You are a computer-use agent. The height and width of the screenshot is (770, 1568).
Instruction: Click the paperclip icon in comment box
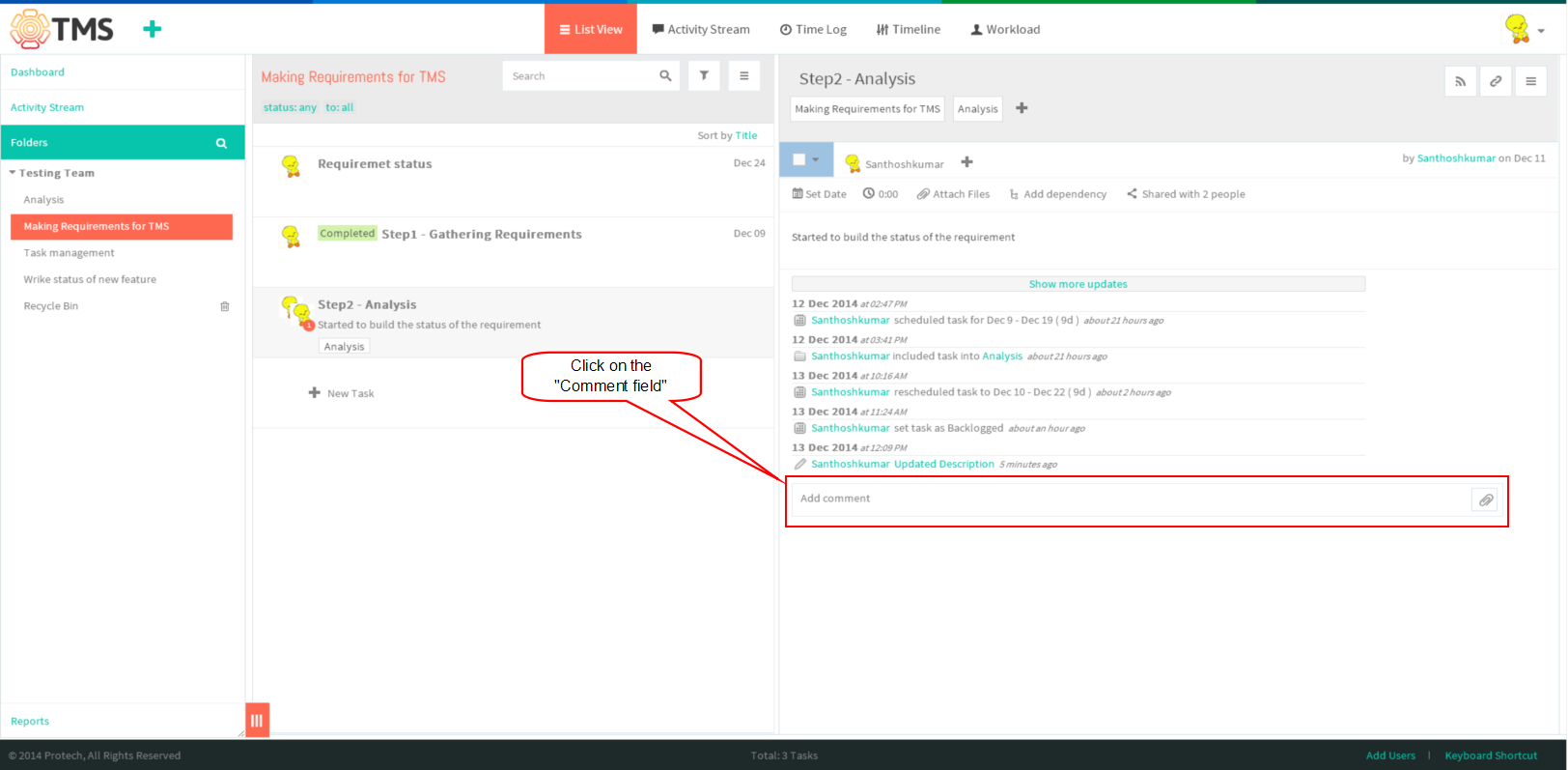coord(1486,499)
